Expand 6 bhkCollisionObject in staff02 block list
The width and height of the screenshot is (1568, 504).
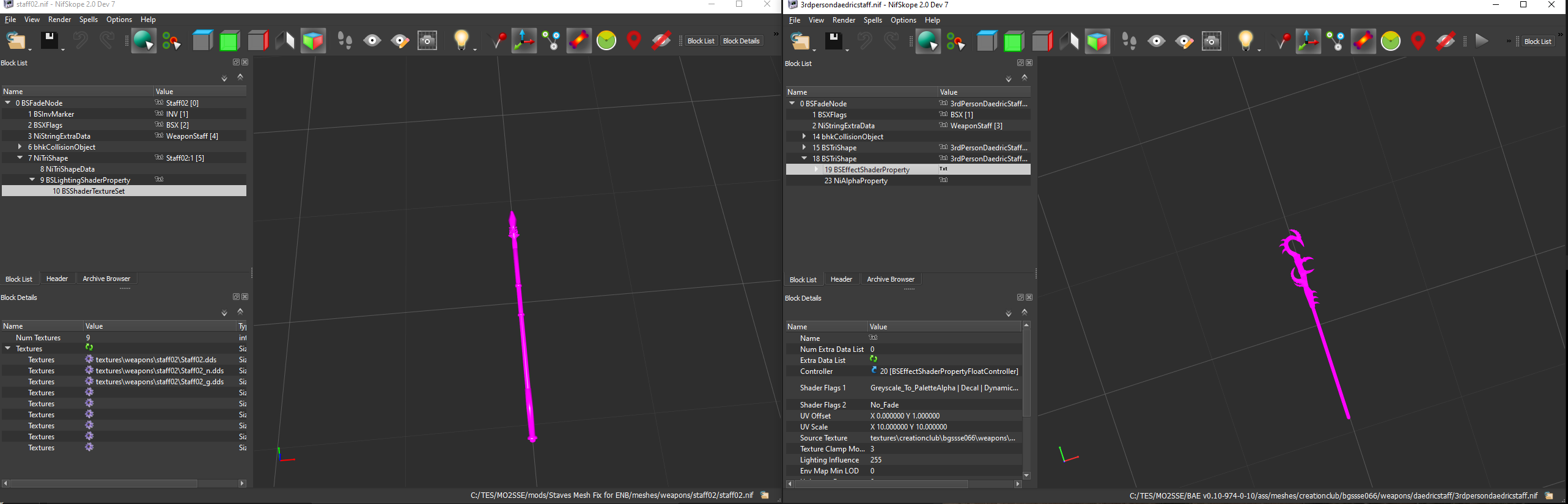(20, 147)
